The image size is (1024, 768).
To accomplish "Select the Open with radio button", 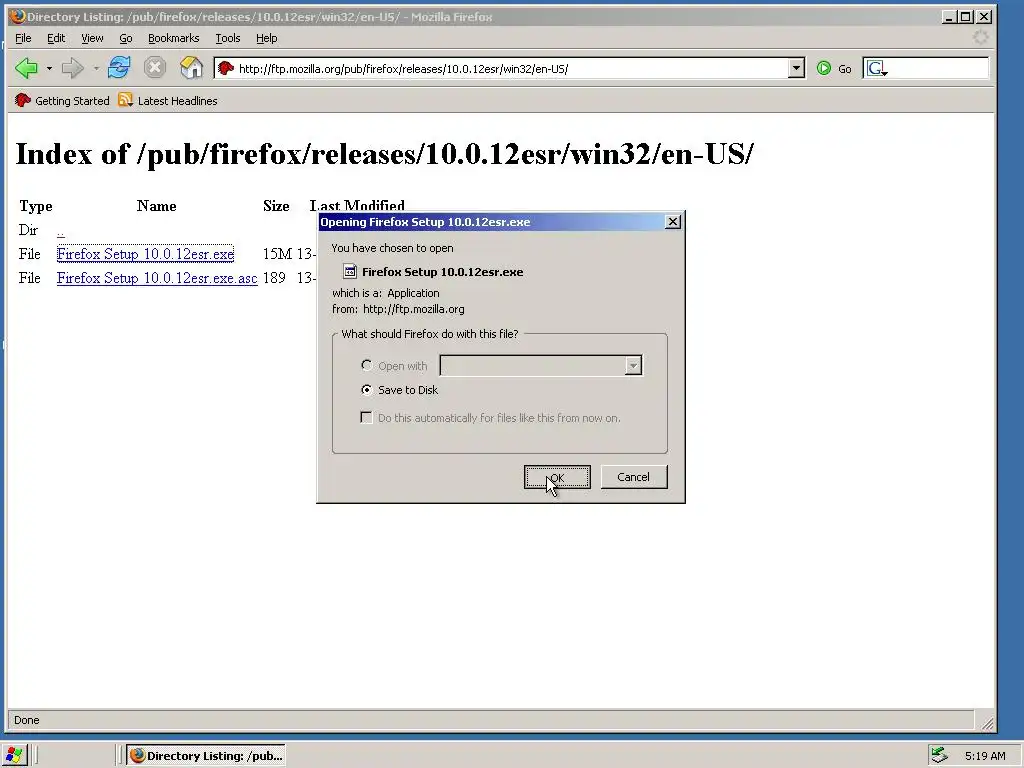I will coord(366,365).
